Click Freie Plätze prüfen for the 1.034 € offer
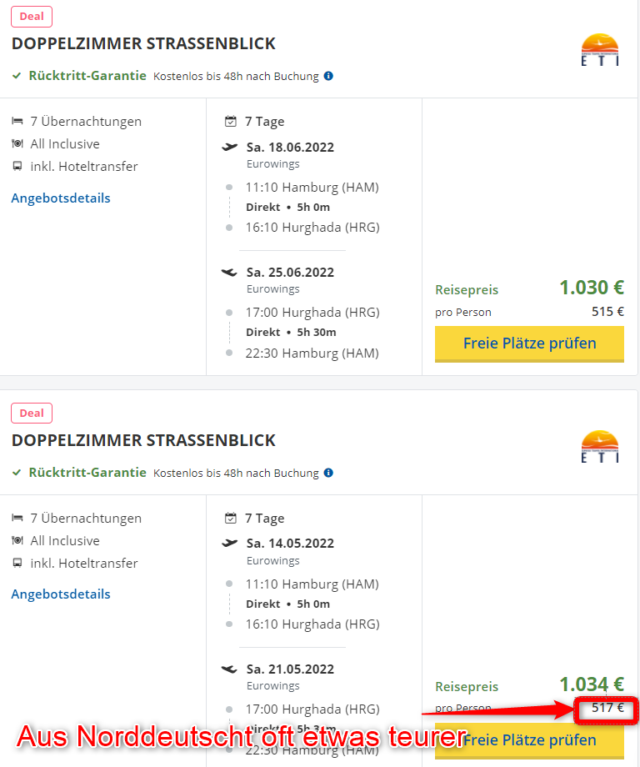Image resolution: width=640 pixels, height=767 pixels. click(x=529, y=741)
